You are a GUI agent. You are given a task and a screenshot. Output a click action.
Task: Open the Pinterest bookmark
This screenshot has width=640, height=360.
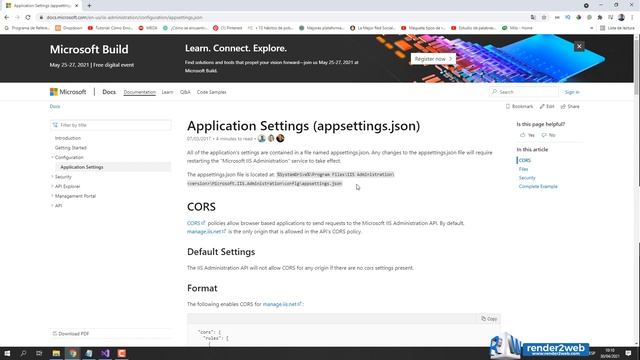[228, 28]
